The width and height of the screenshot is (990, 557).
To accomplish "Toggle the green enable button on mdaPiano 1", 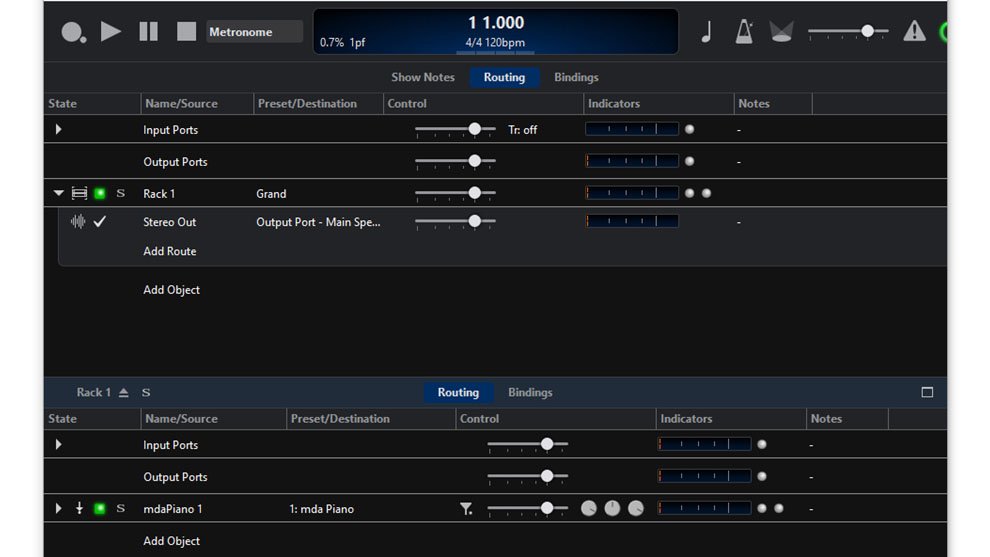I will point(100,509).
